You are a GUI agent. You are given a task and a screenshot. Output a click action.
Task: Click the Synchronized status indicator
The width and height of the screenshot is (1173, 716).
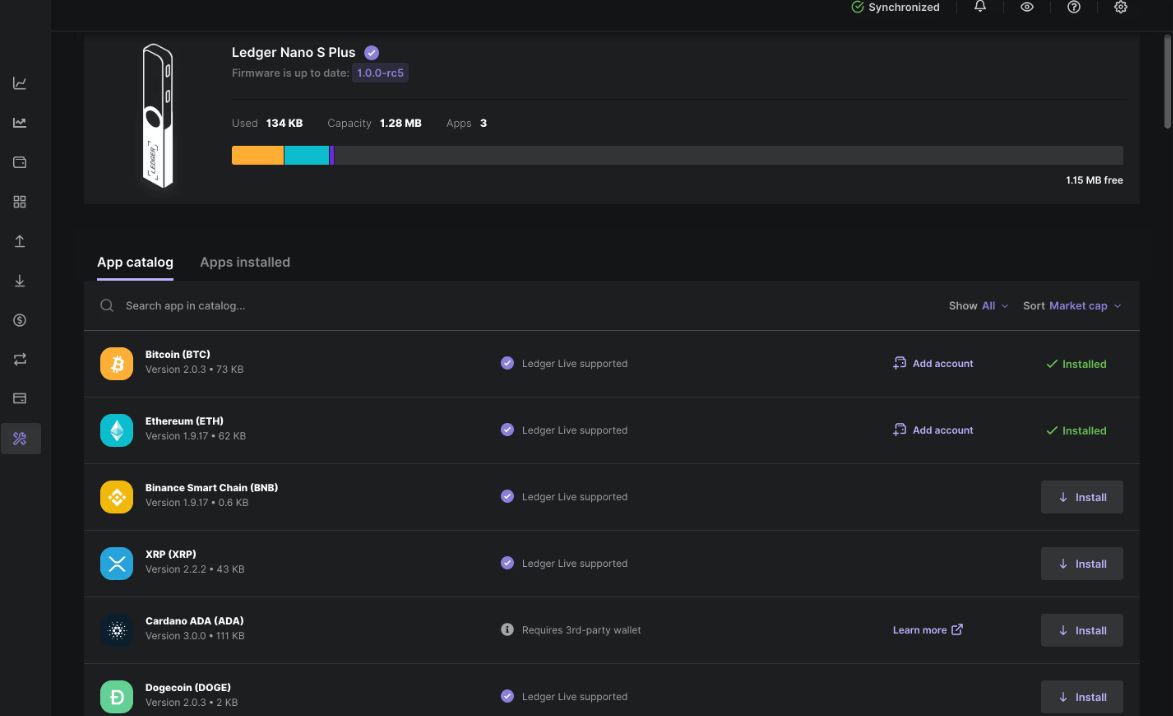(895, 7)
